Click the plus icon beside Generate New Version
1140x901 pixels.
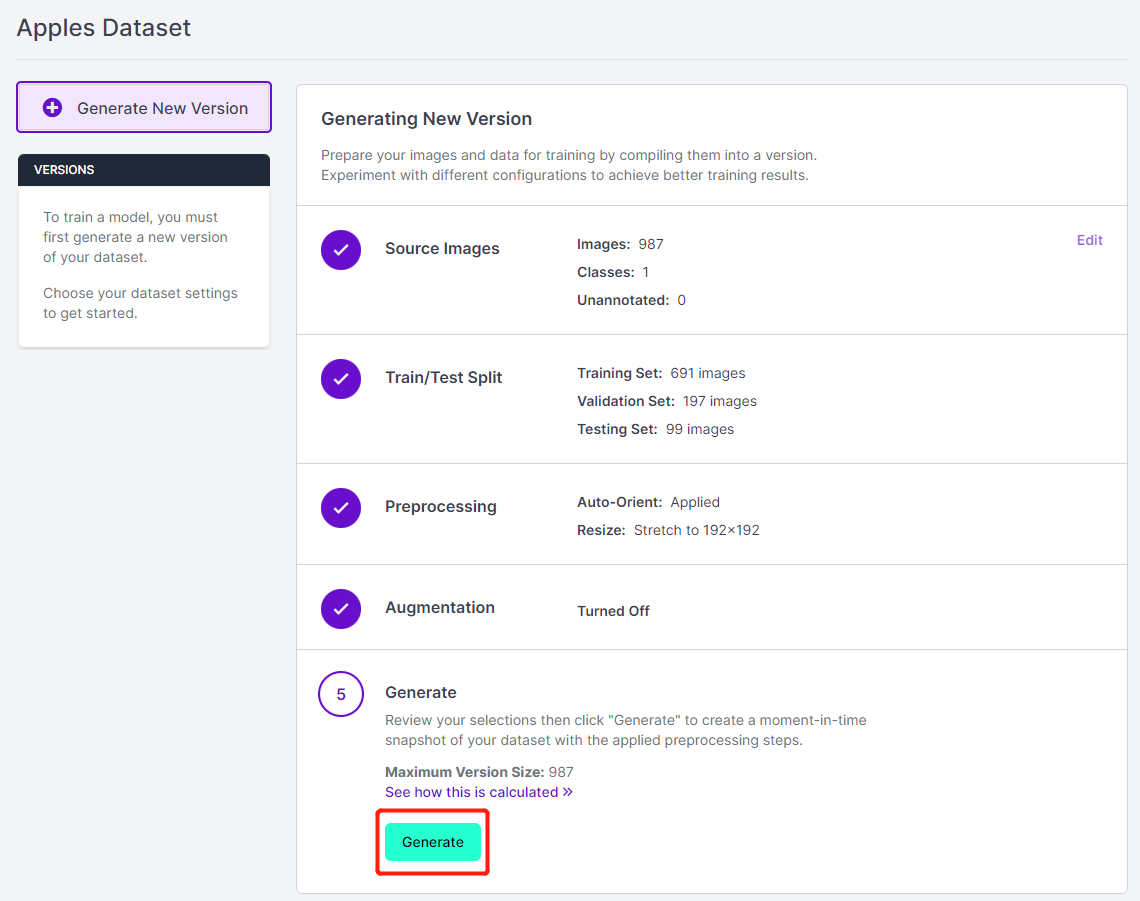[x=53, y=108]
